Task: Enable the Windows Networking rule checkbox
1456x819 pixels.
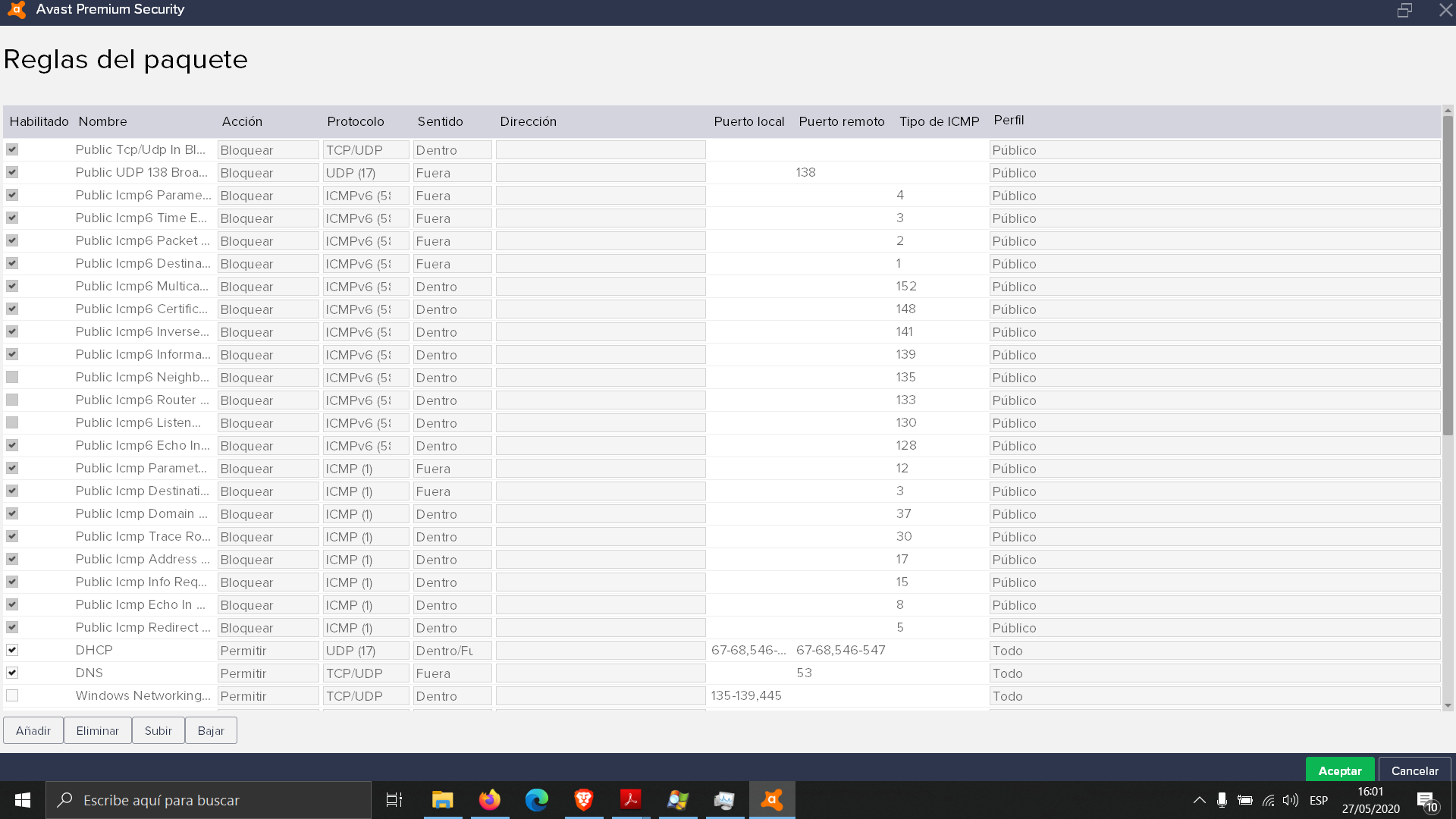Action: point(12,695)
